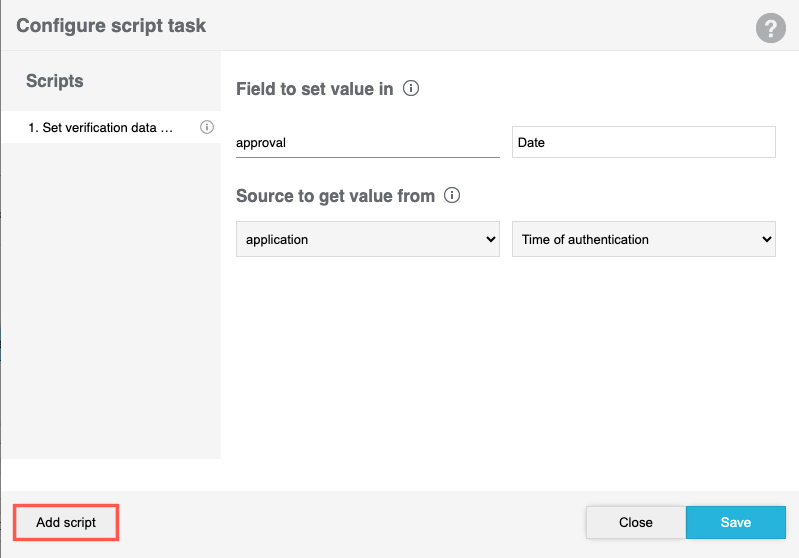
Task: Click the Source to get value from heading
Action: (335, 196)
